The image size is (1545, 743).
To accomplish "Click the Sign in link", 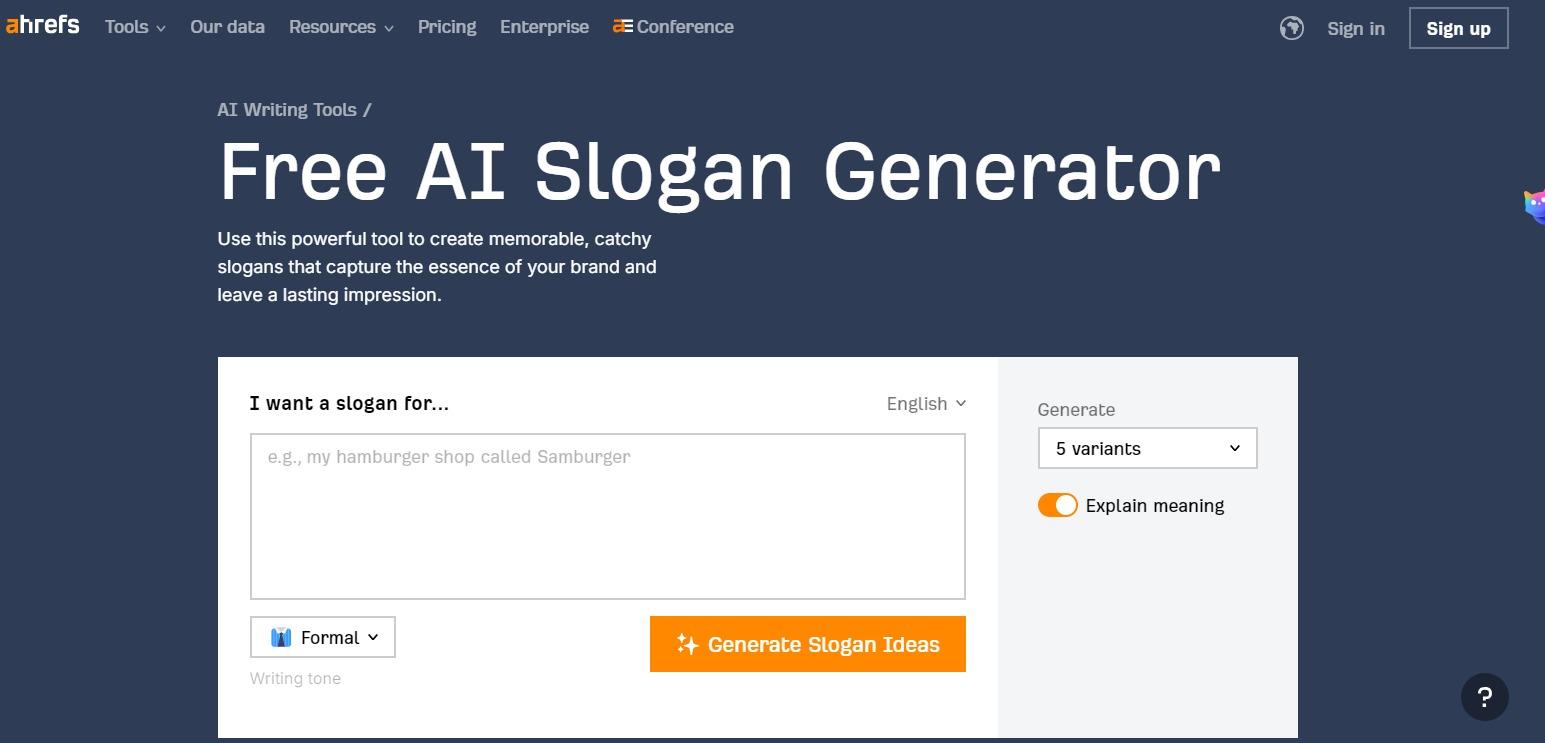I will tap(1355, 28).
